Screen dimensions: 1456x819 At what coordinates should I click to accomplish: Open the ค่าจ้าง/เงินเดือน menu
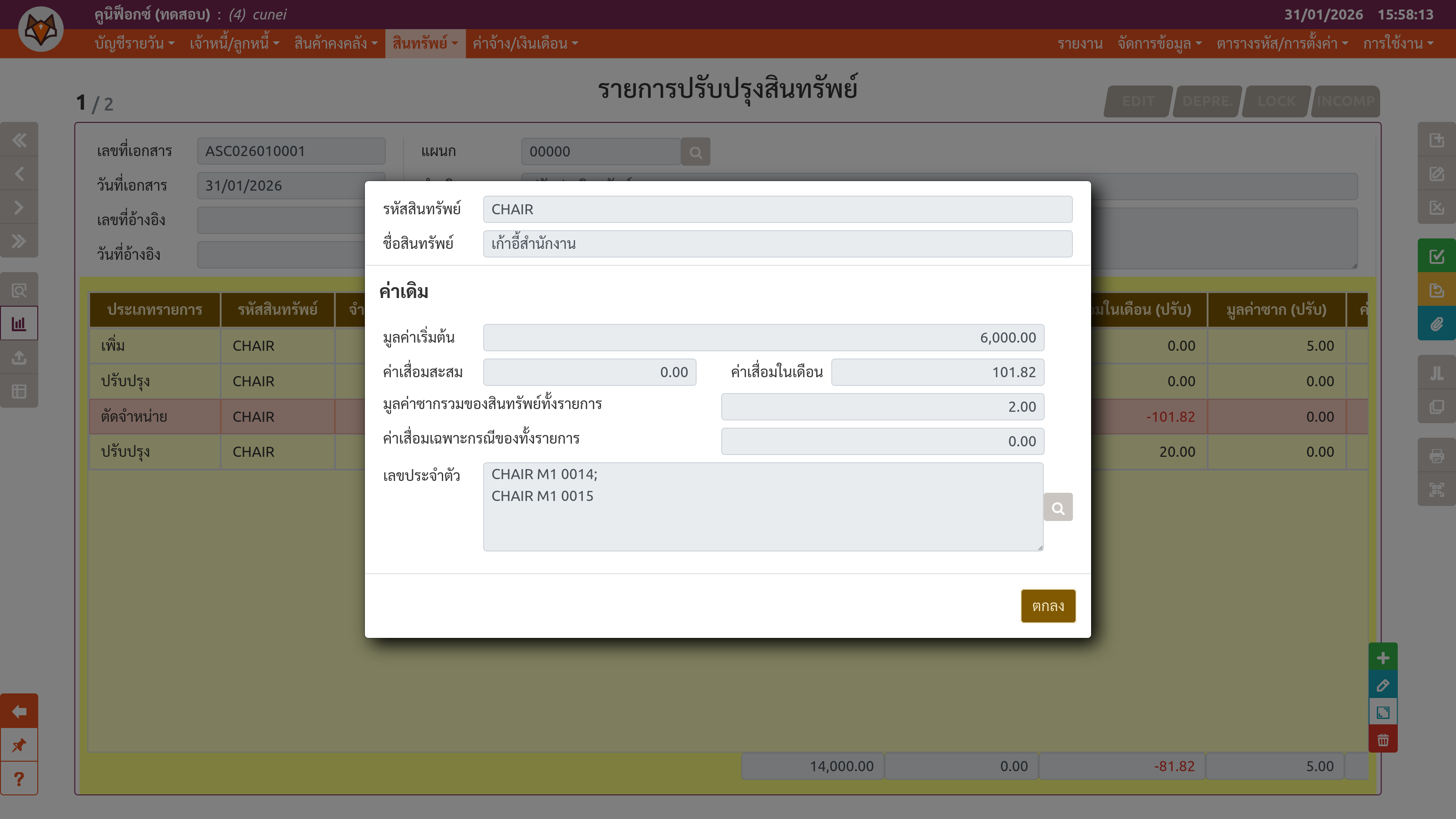click(525, 44)
